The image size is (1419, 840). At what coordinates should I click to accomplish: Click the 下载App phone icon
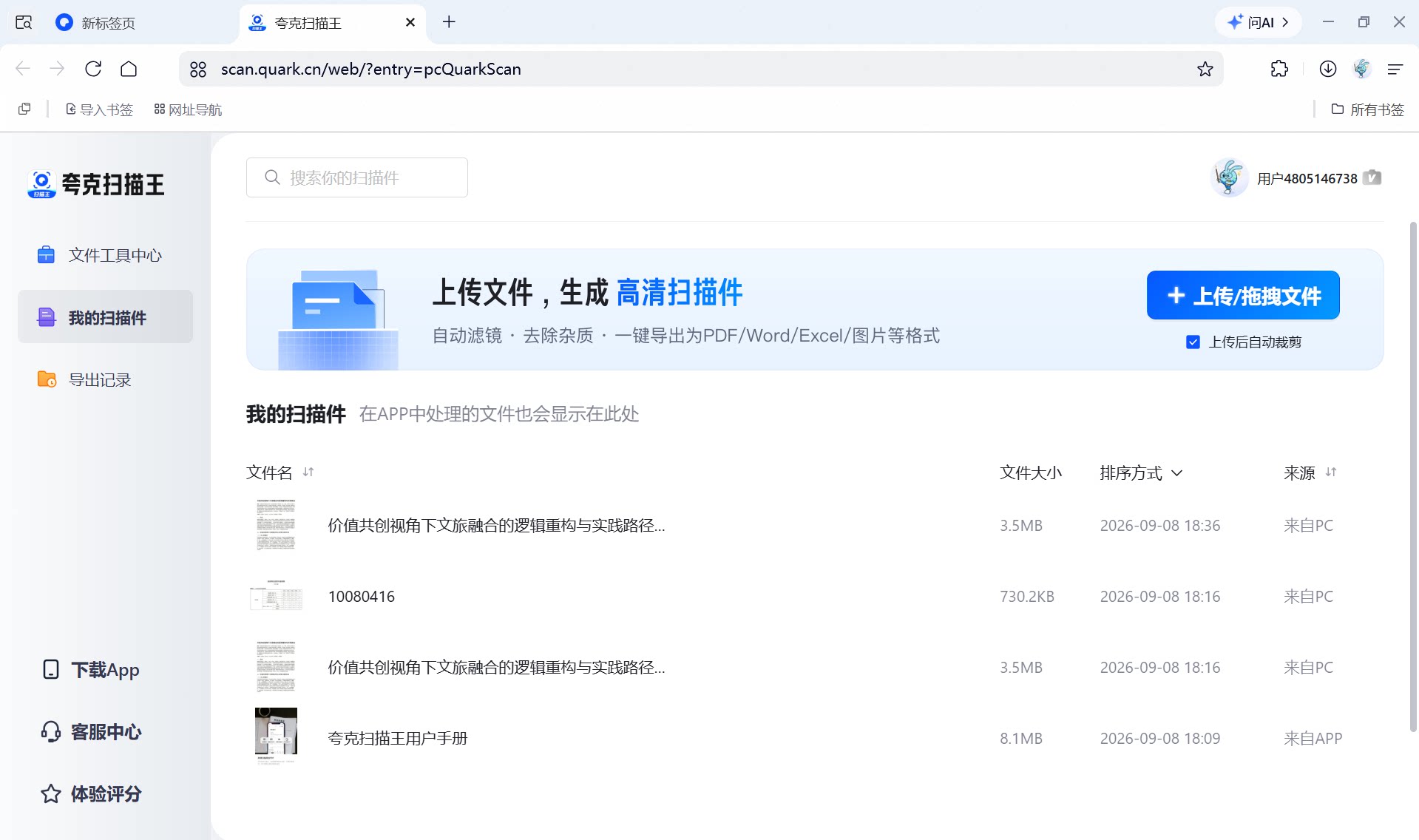tap(51, 670)
